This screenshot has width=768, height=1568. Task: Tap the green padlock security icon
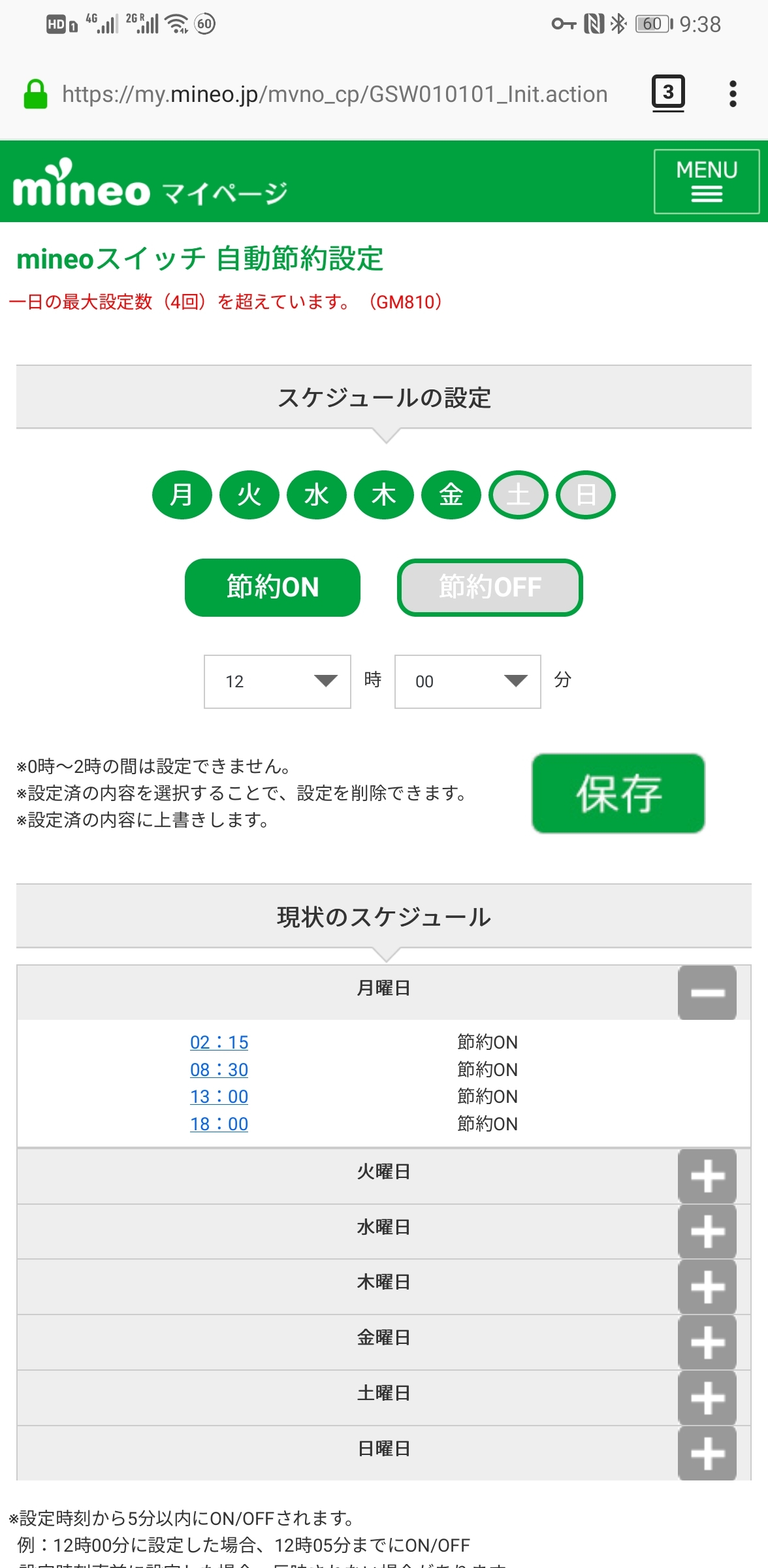tap(35, 94)
